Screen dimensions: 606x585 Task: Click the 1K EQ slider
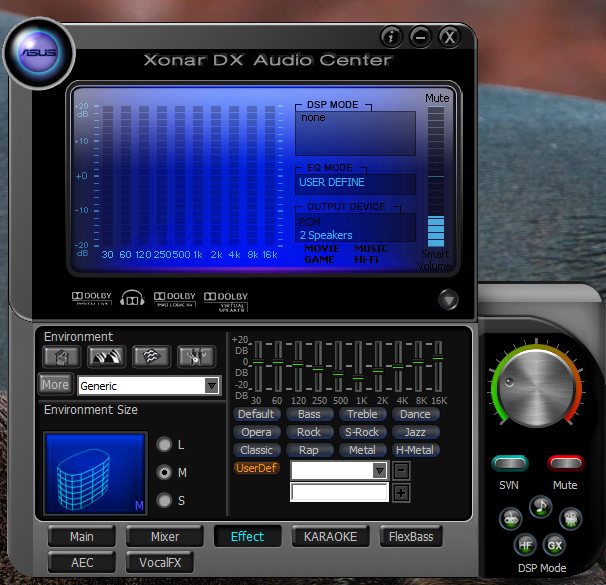pos(358,366)
